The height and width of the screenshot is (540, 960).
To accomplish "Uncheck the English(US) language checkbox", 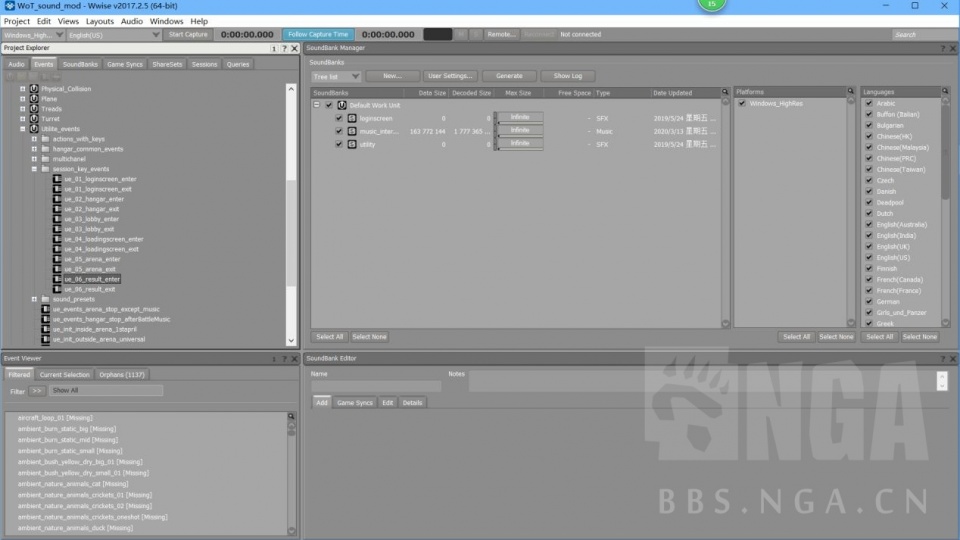I will point(869,258).
